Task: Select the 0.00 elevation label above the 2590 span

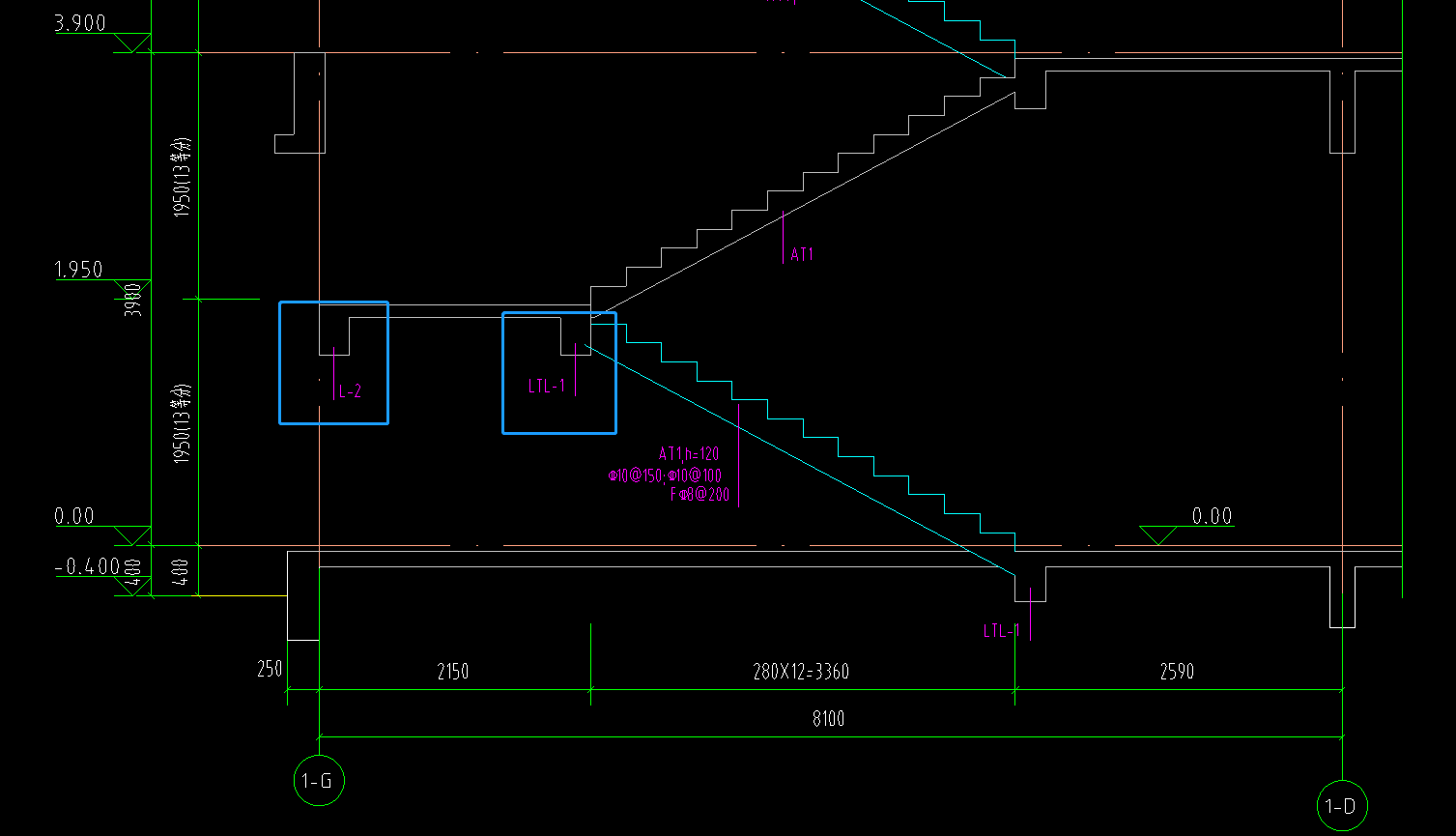Action: click(1213, 516)
